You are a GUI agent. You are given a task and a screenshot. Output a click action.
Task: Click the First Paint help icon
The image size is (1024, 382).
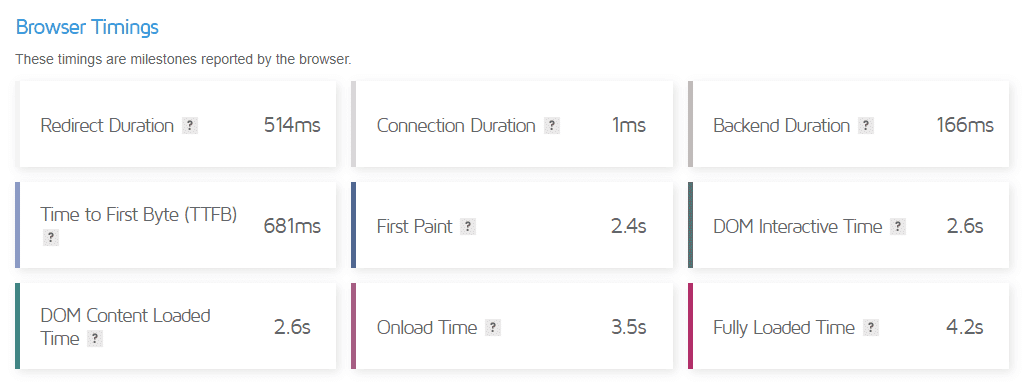click(468, 227)
